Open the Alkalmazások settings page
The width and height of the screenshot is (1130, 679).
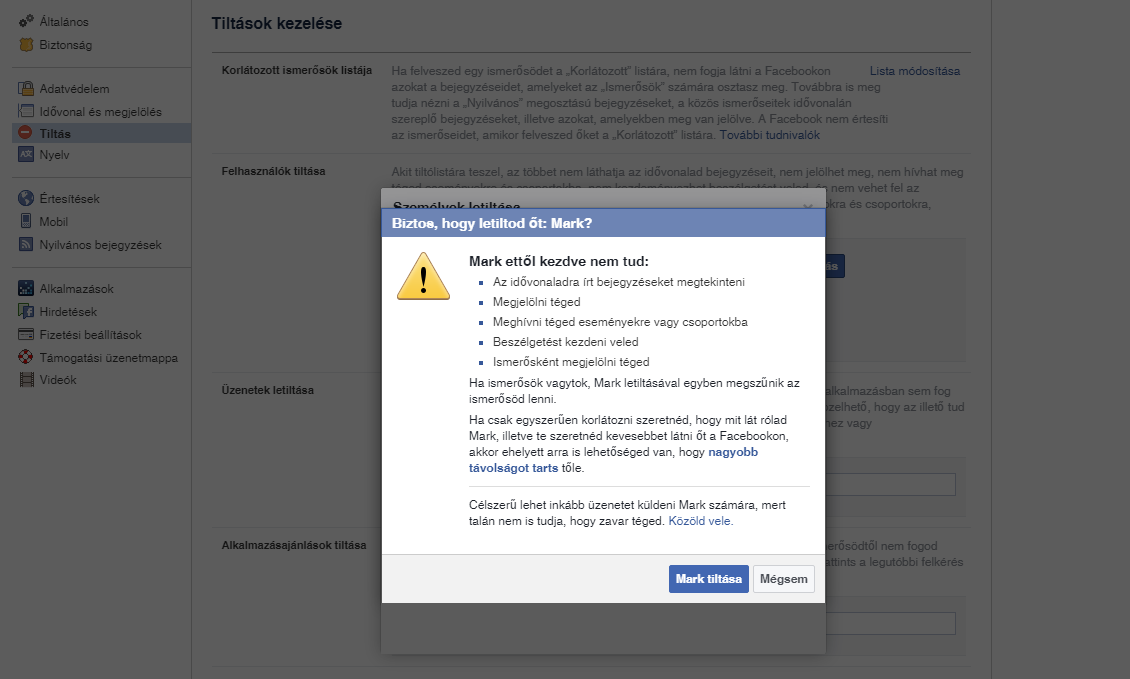point(76,288)
